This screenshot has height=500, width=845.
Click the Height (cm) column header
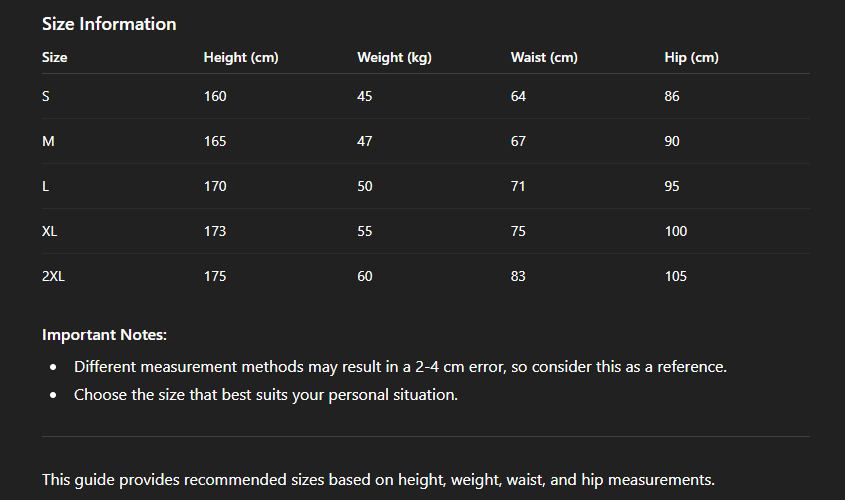241,57
